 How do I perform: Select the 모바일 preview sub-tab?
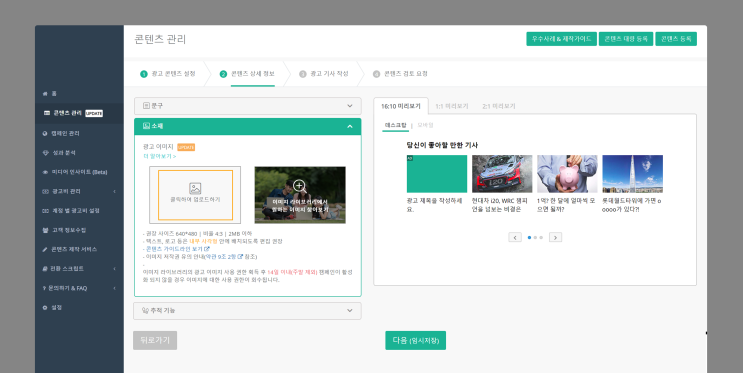click(425, 126)
